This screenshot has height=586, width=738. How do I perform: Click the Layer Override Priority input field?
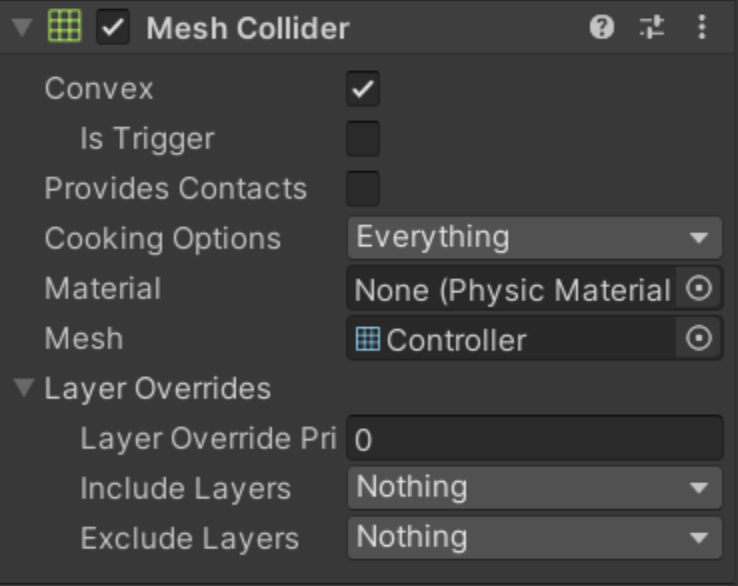coord(534,439)
